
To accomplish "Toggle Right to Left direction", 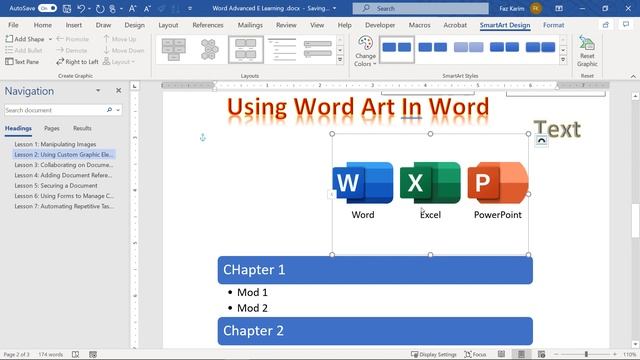I will pos(77,62).
